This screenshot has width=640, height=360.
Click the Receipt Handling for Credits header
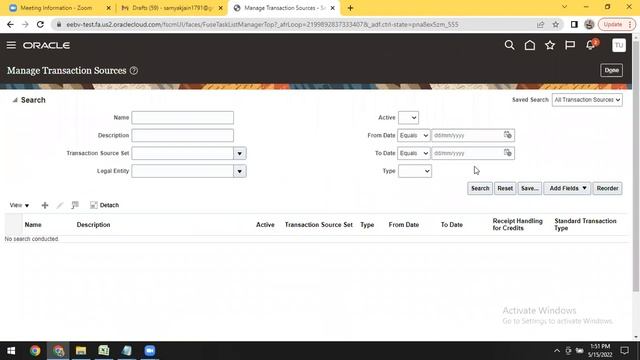point(518,224)
